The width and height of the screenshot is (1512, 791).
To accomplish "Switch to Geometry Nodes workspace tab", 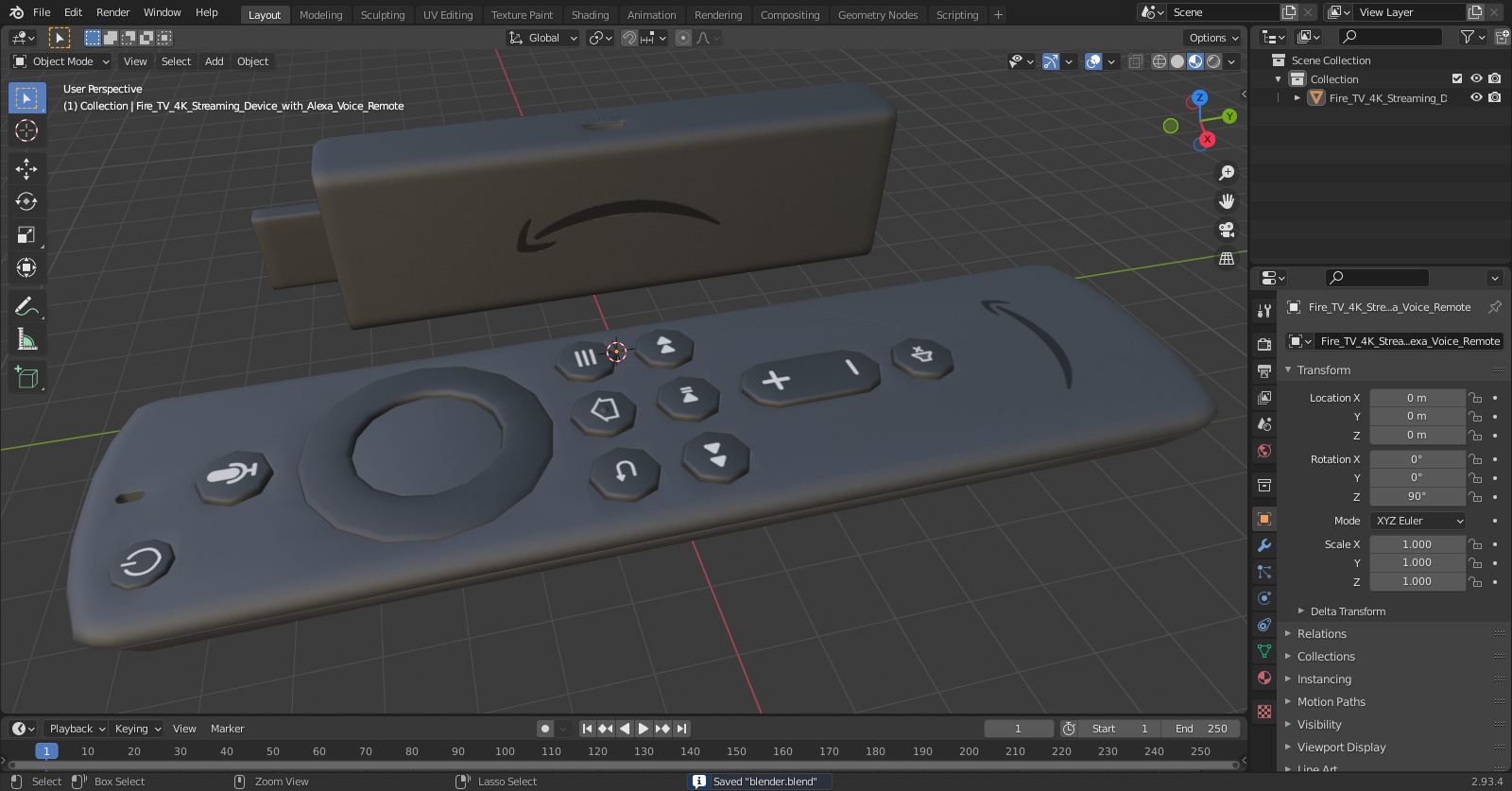I will (x=878, y=15).
